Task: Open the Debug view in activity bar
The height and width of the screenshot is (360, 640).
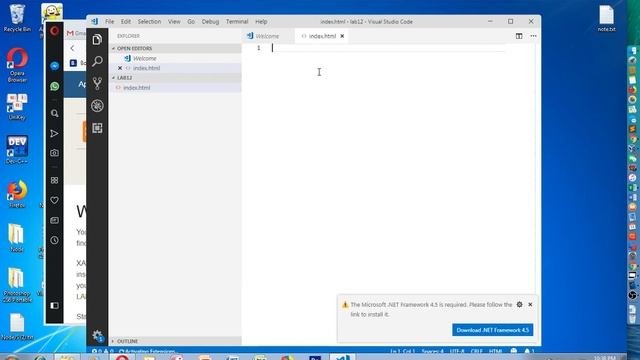Action: coord(97,106)
